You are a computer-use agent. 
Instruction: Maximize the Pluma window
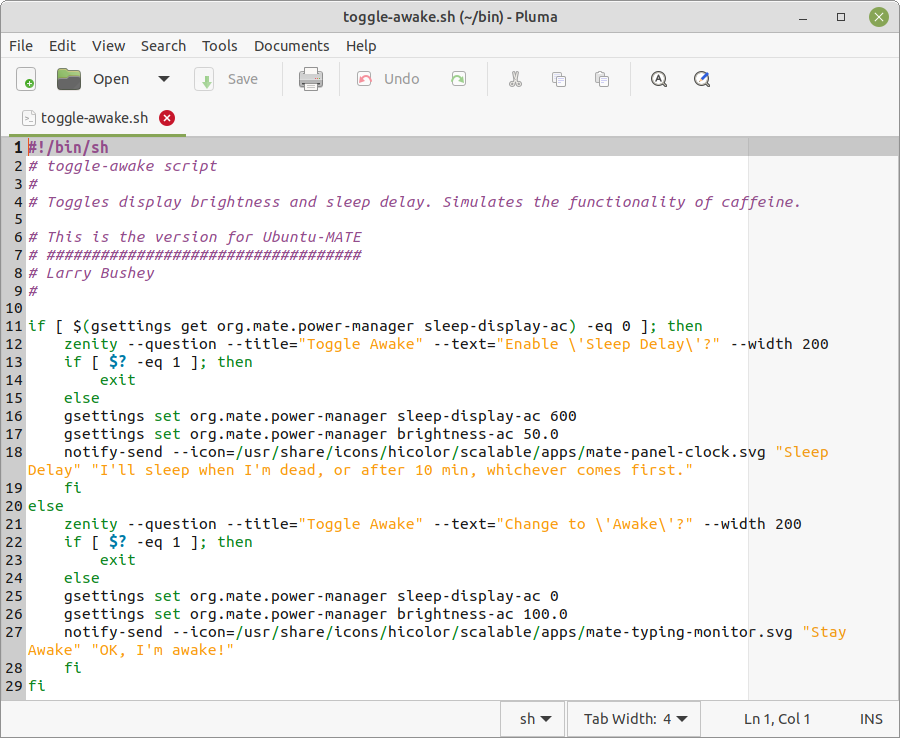point(841,17)
